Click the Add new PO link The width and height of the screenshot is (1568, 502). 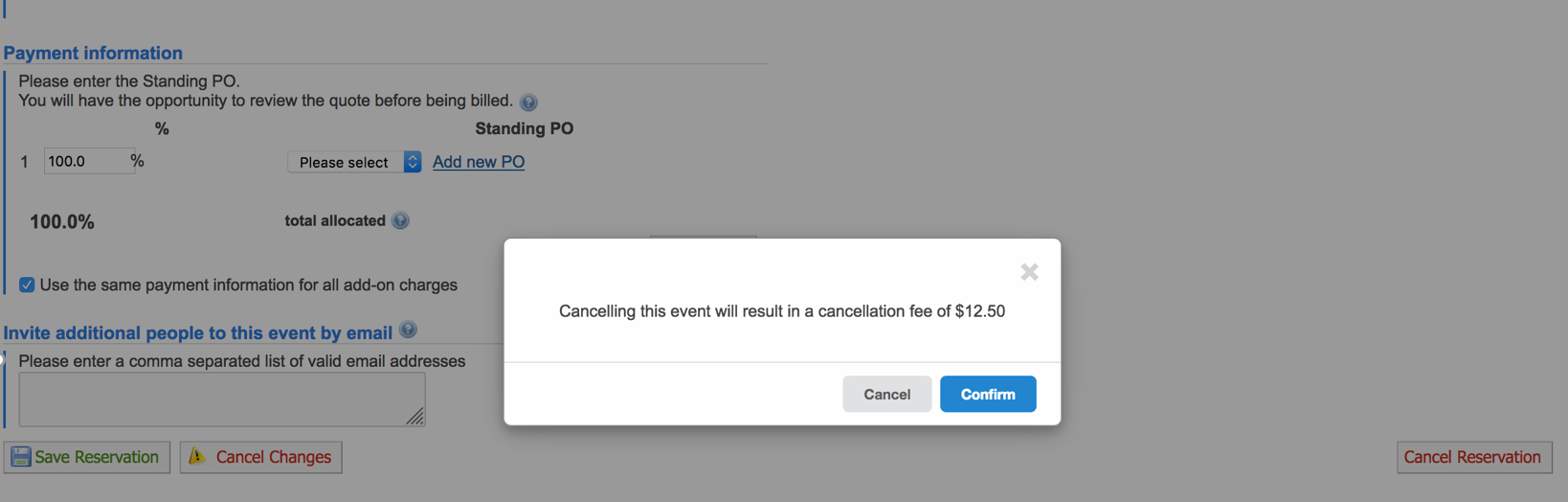click(x=479, y=162)
